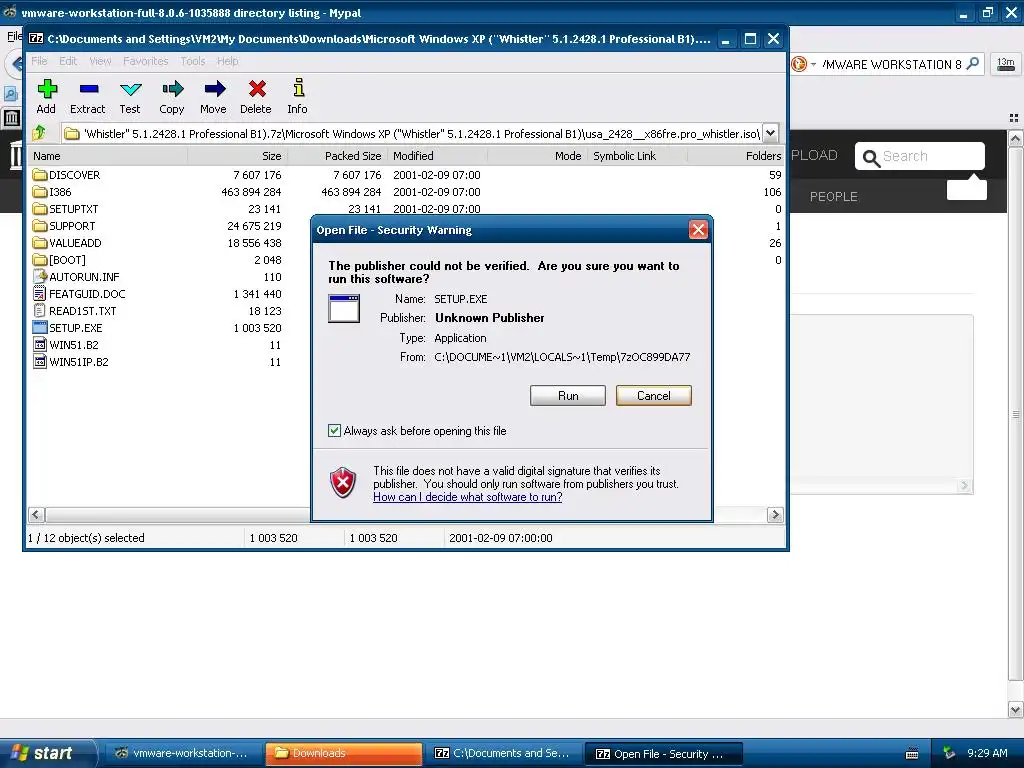Image resolution: width=1024 pixels, height=768 pixels.
Task: Click the search magnifier icon in browser bar
Action: pos(972,64)
